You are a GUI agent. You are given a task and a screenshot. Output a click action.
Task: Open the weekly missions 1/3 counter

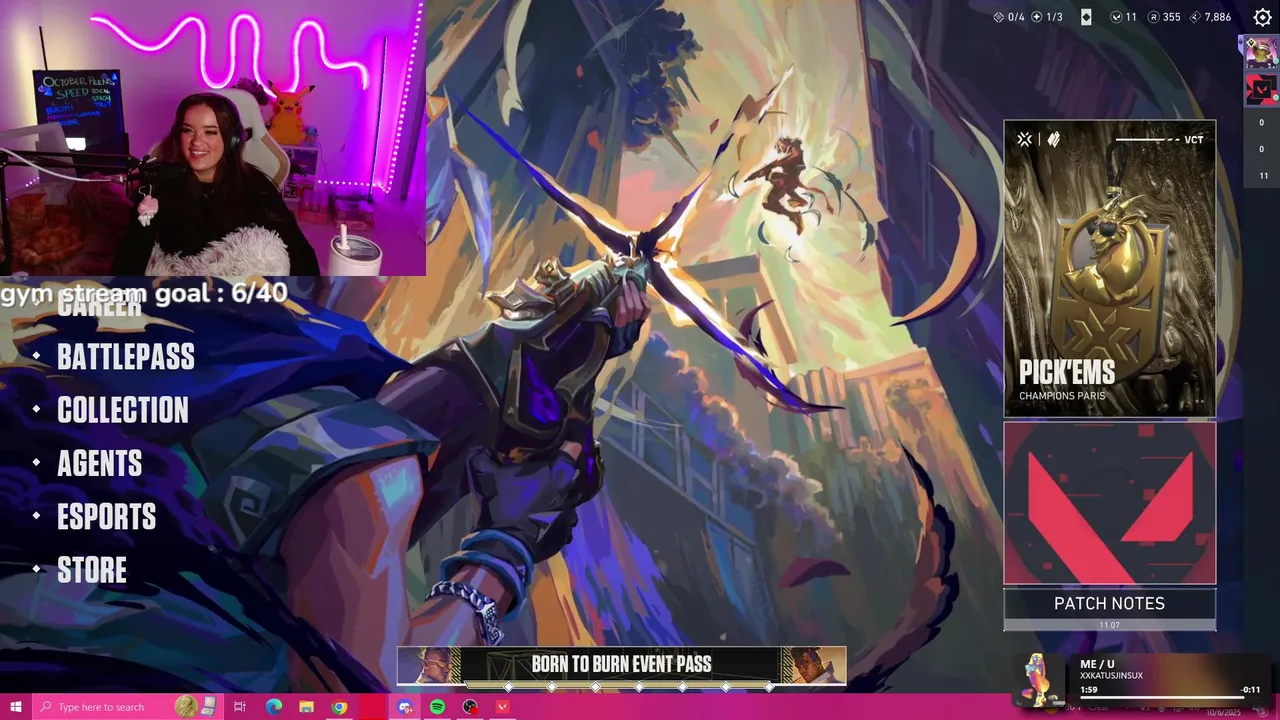pos(1046,17)
